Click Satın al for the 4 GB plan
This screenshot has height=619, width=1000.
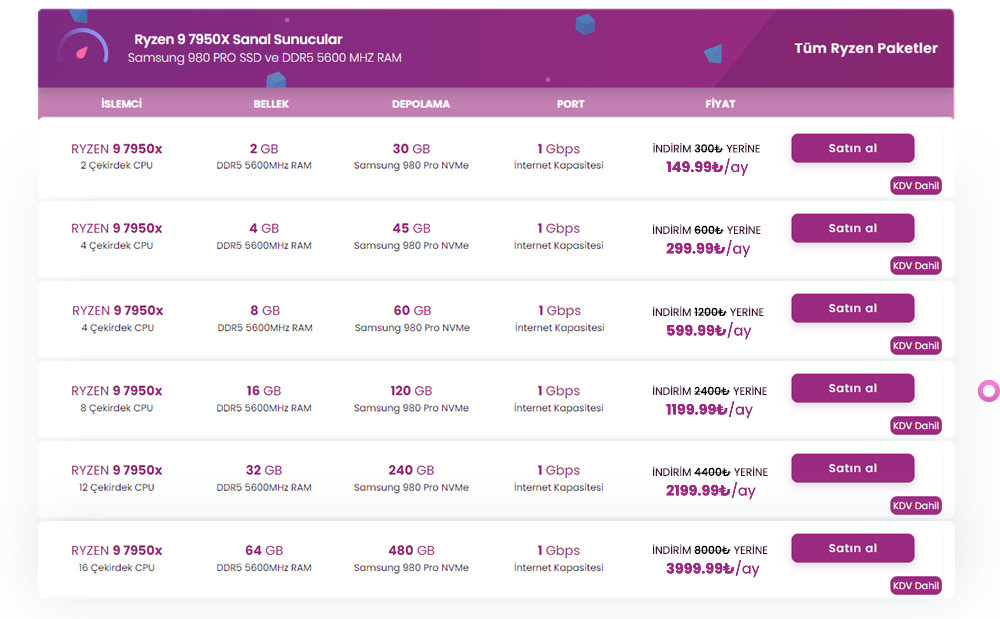[852, 228]
